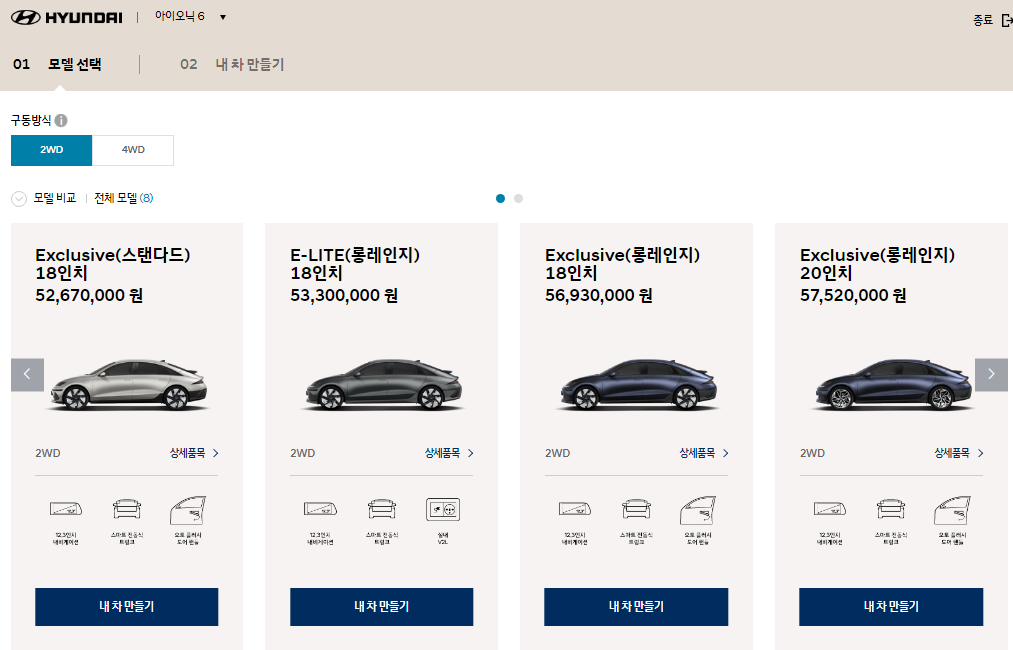The width and height of the screenshot is (1013, 650).
Task: Click the Exclusive(롱레인지) 20인치 car image
Action: (x=890, y=385)
